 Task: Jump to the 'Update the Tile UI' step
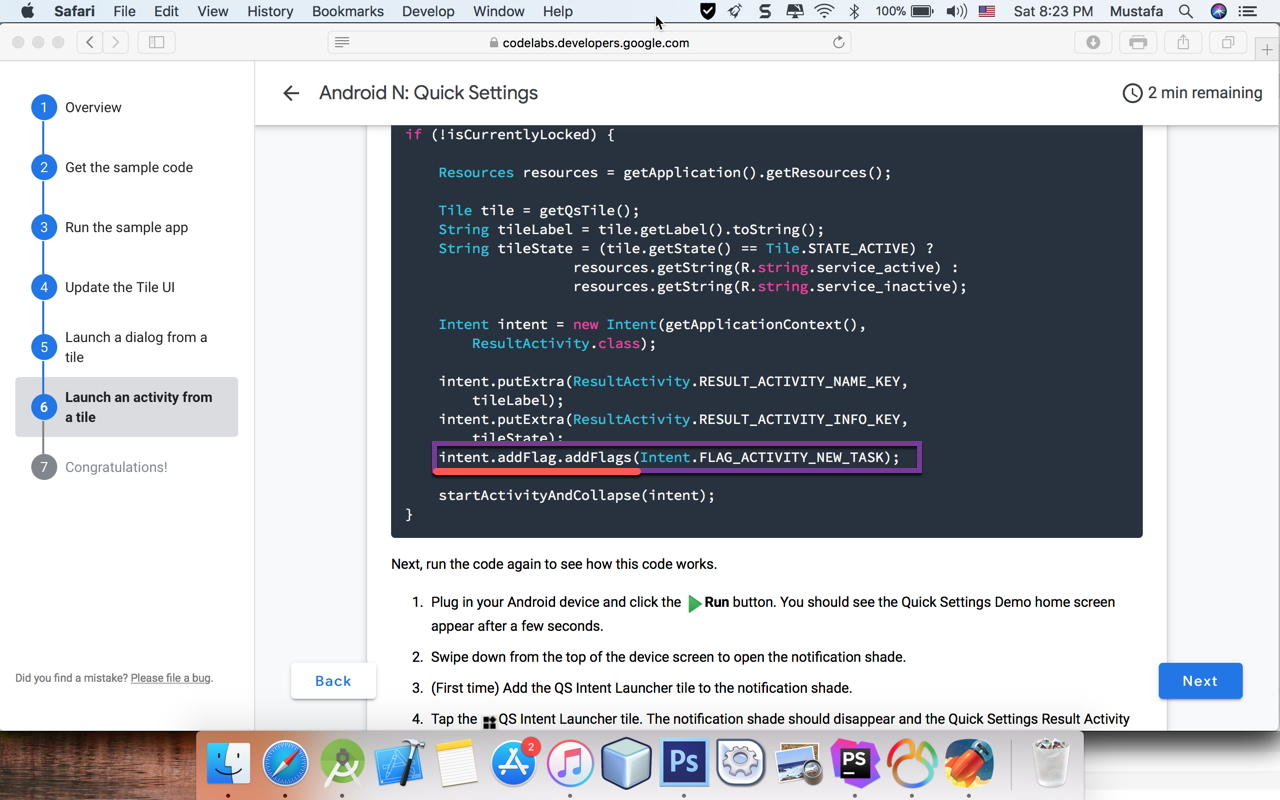(122, 287)
